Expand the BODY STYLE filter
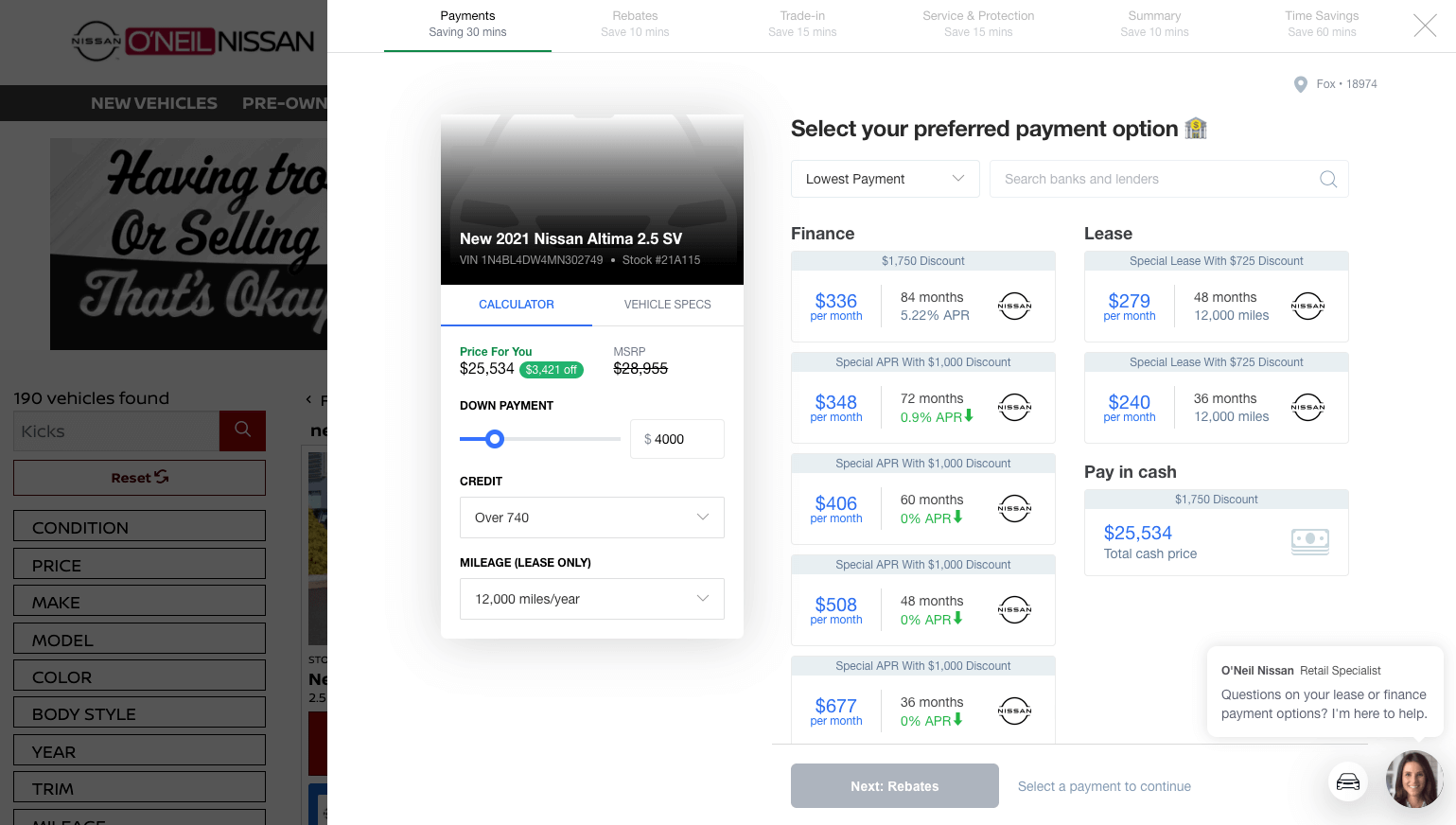This screenshot has width=1456, height=825. pos(139,713)
